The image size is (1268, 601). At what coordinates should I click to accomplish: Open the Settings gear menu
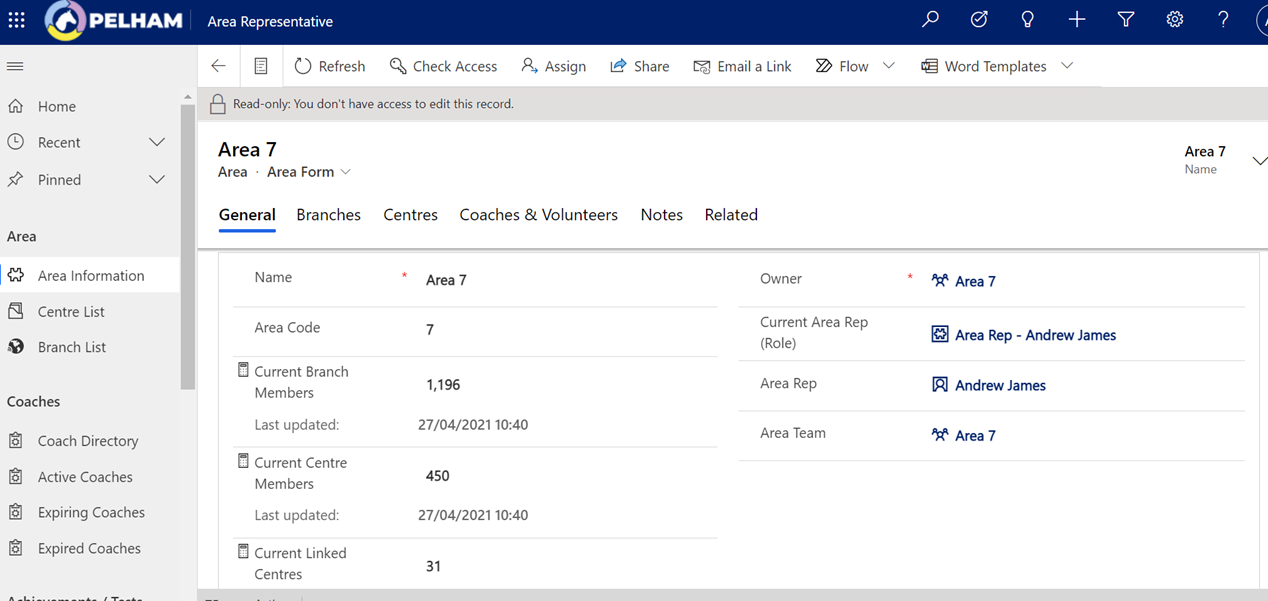(x=1175, y=20)
